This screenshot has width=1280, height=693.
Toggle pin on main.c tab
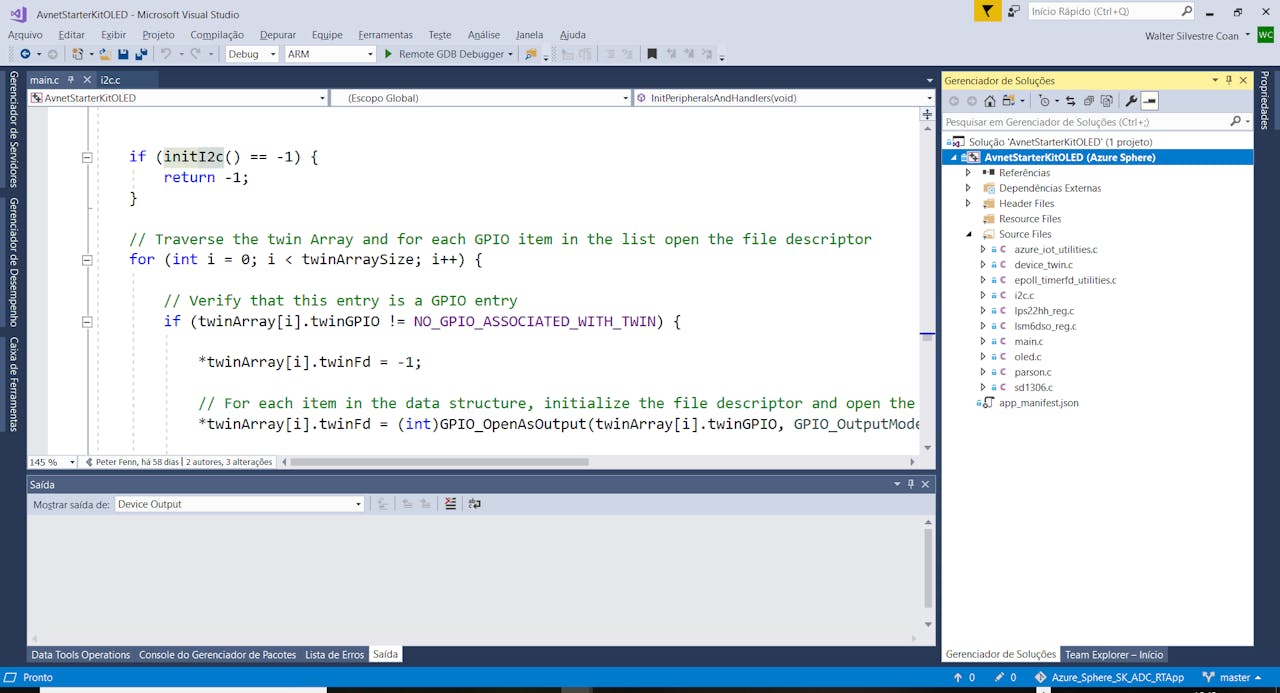click(x=71, y=80)
